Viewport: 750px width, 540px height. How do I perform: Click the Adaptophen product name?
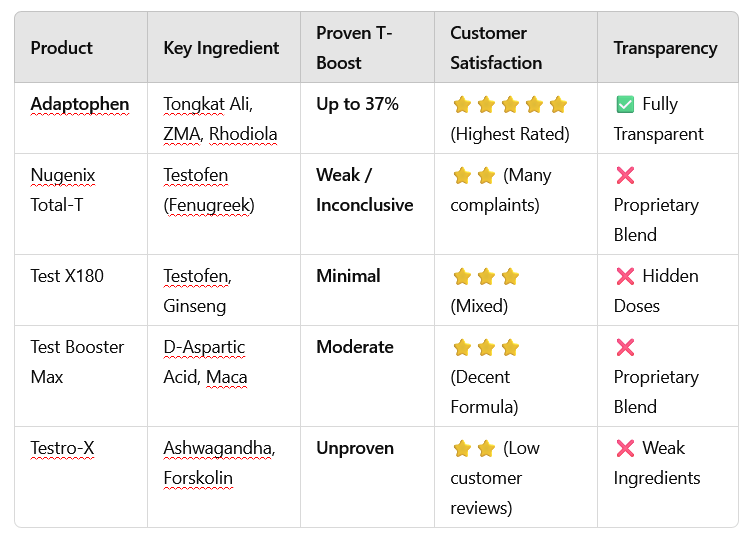click(x=80, y=104)
